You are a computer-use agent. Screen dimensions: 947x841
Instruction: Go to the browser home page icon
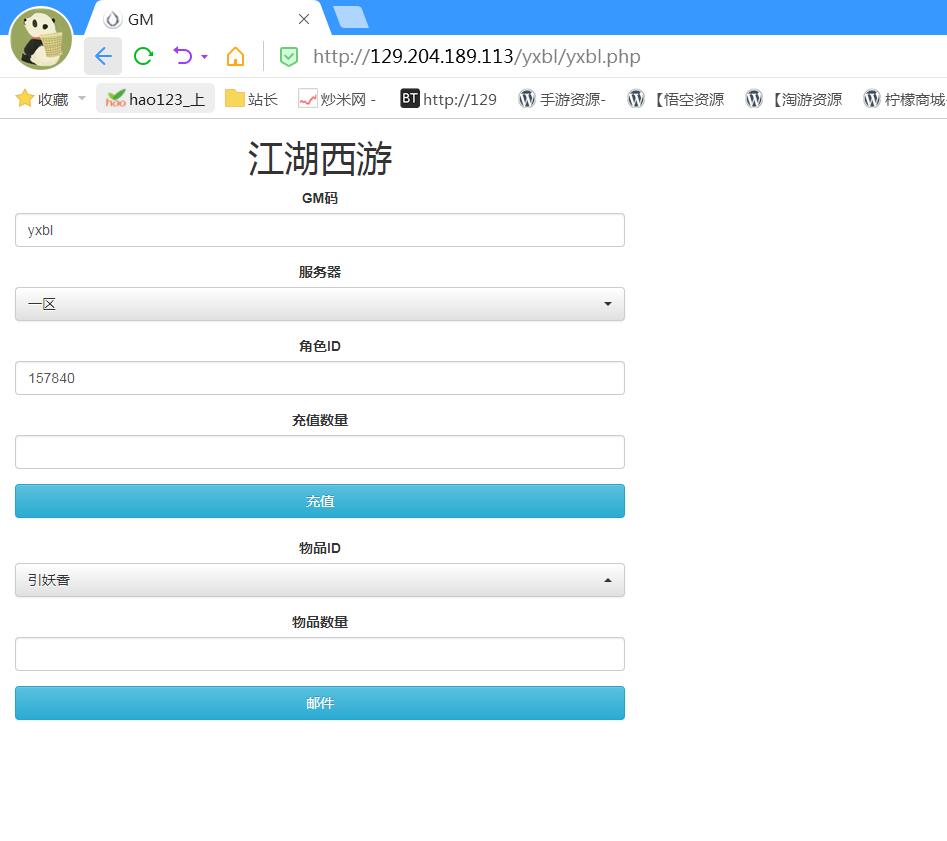tap(235, 56)
